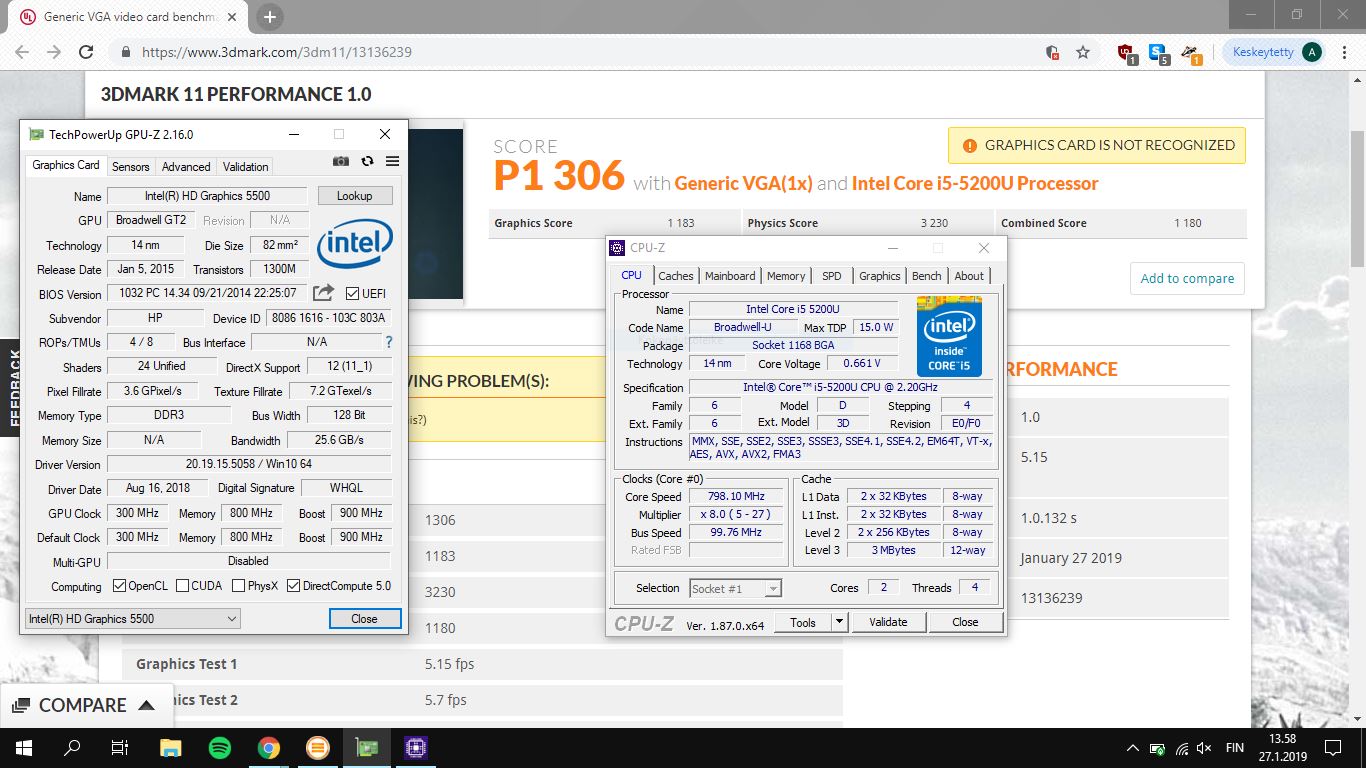Open Windows taskbar search
This screenshot has width=1366, height=768.
coord(72,747)
